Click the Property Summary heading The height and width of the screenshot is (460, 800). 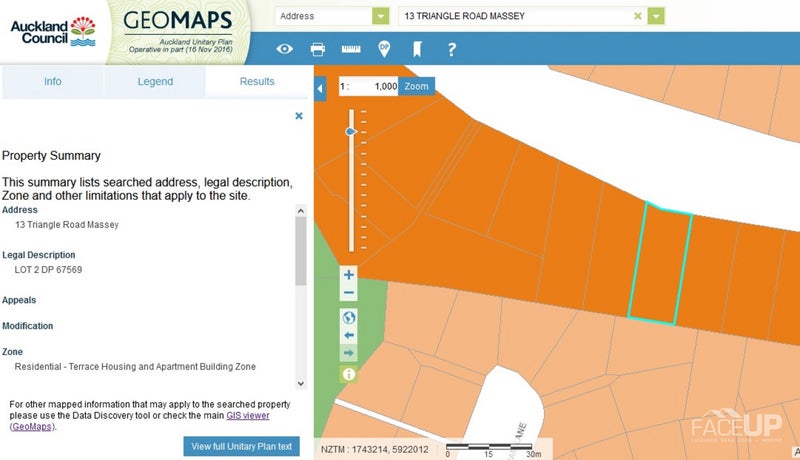pos(51,156)
